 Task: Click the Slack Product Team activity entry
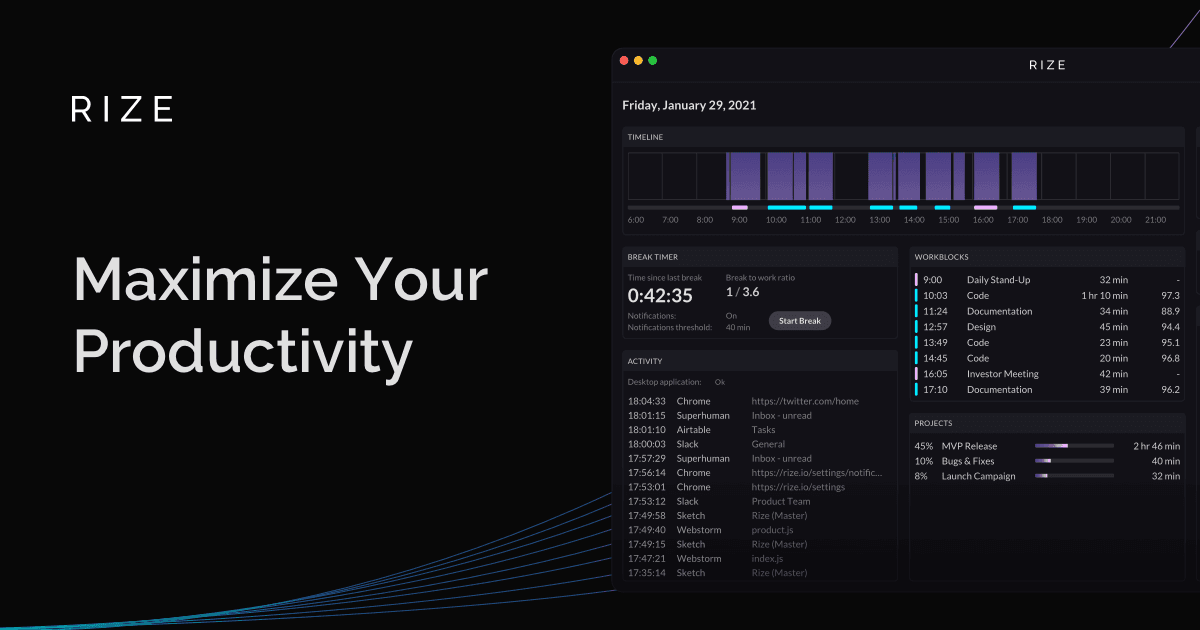[x=780, y=501]
